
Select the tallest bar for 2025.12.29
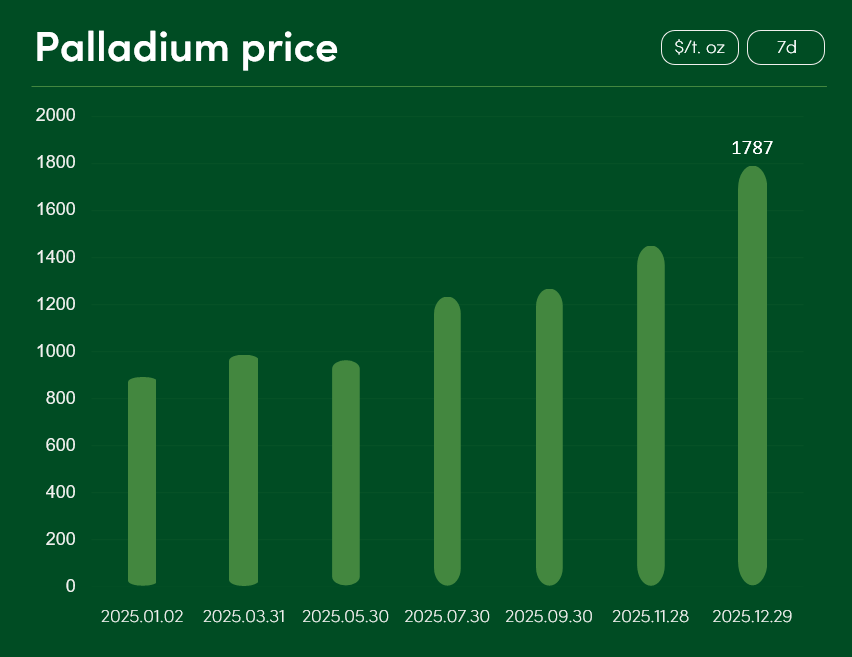752,375
